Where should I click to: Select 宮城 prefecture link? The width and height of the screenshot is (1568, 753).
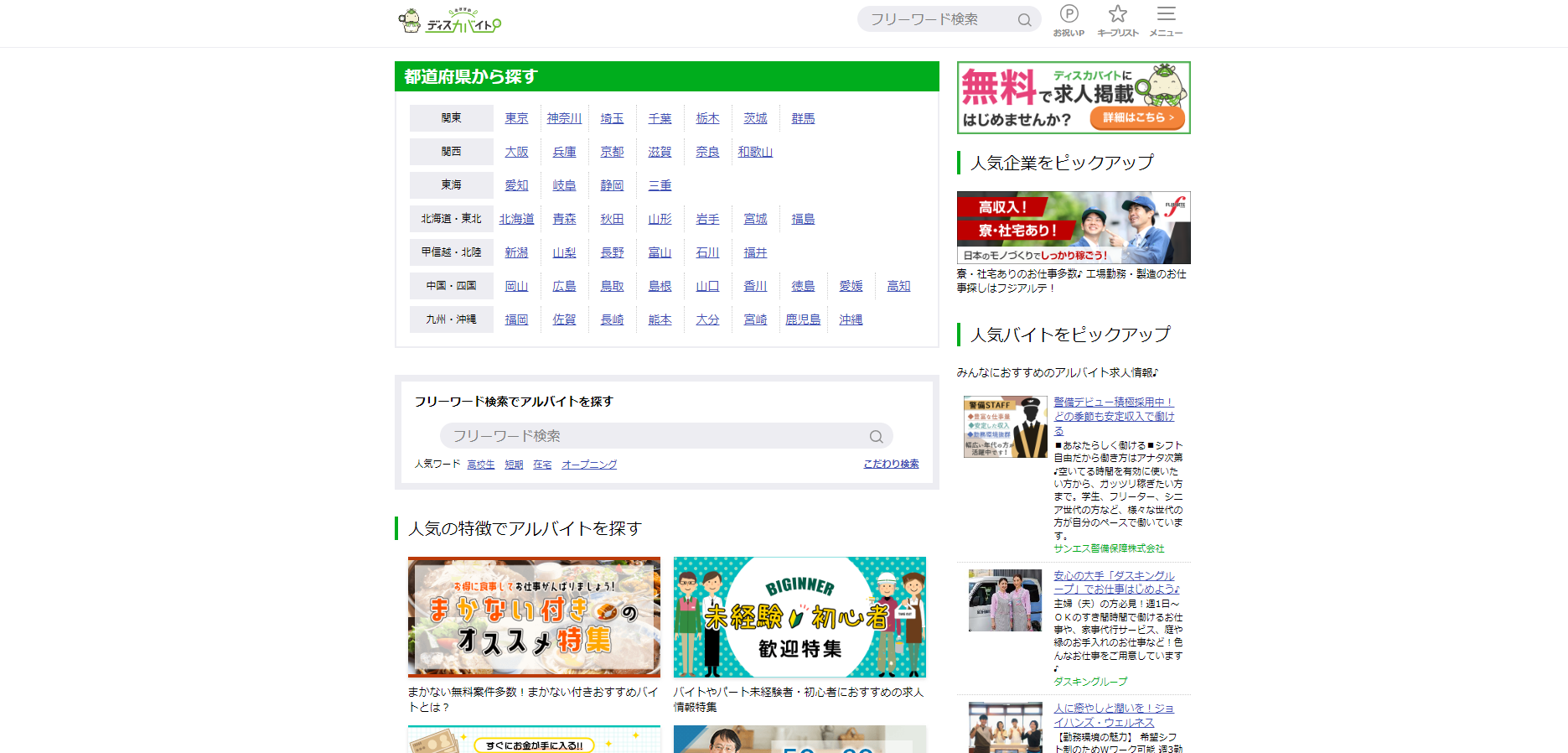755,219
